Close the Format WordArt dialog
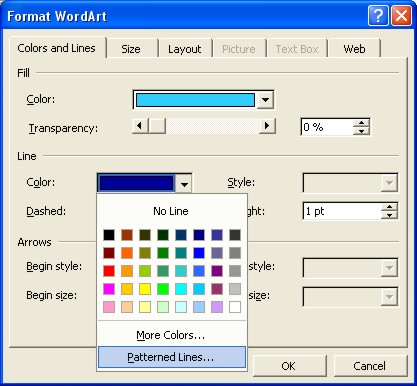 [x=401, y=16]
